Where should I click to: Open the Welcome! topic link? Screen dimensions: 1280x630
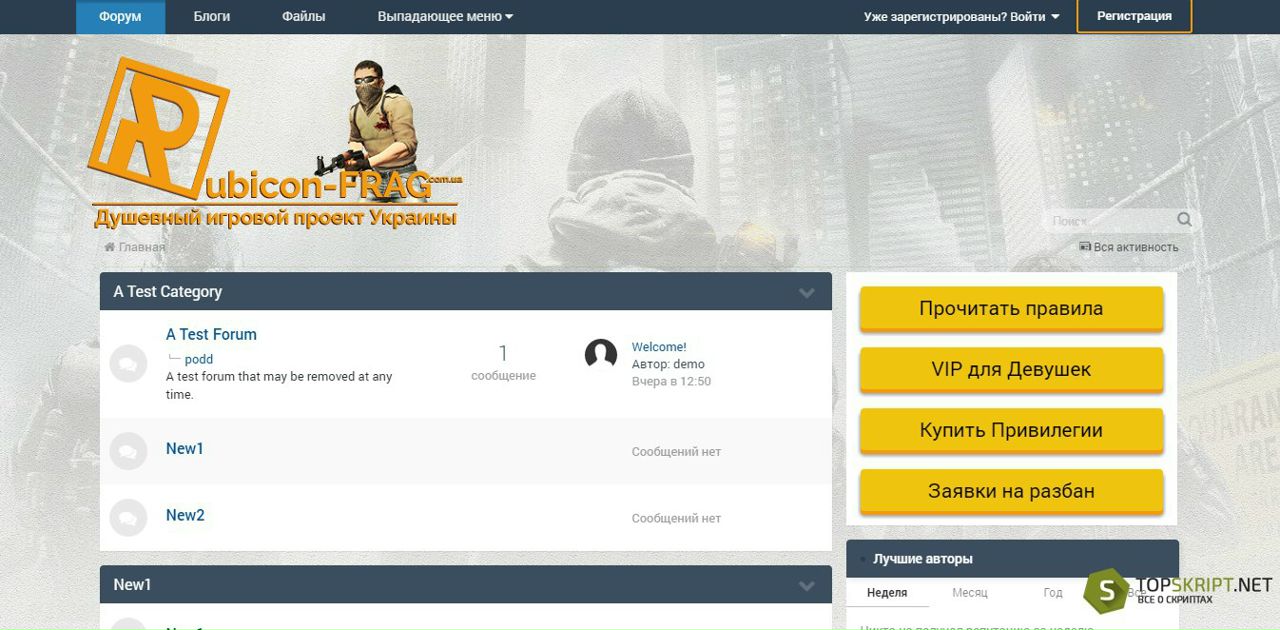point(659,347)
